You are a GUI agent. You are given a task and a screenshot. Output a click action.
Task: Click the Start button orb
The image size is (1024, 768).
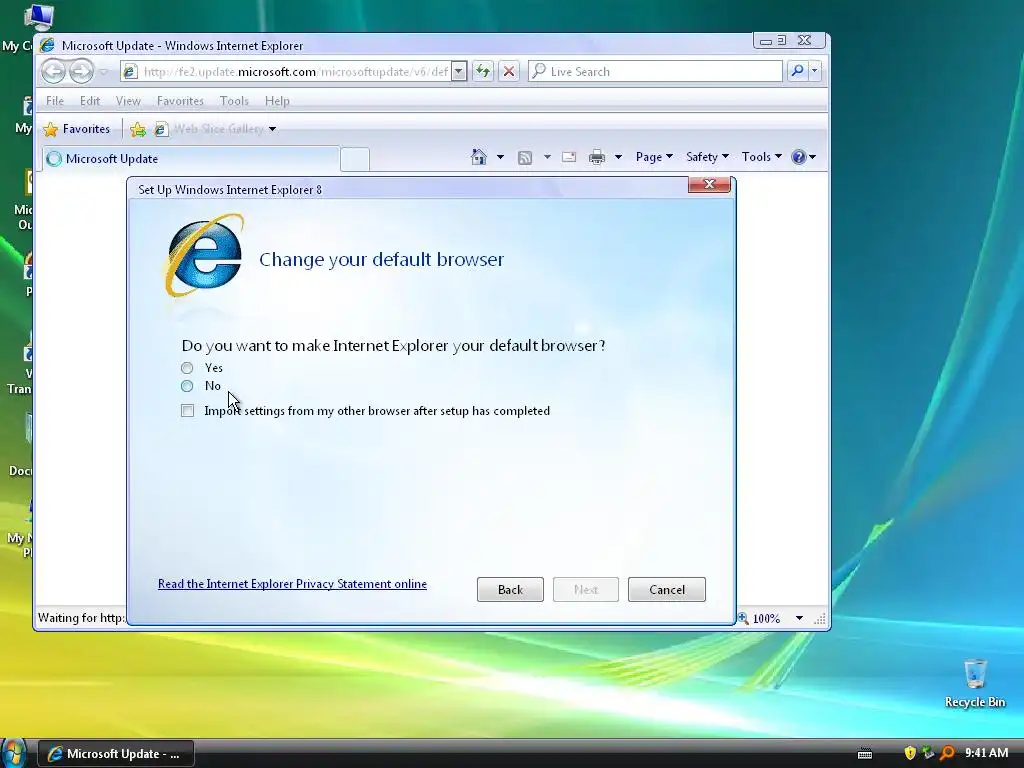14,753
